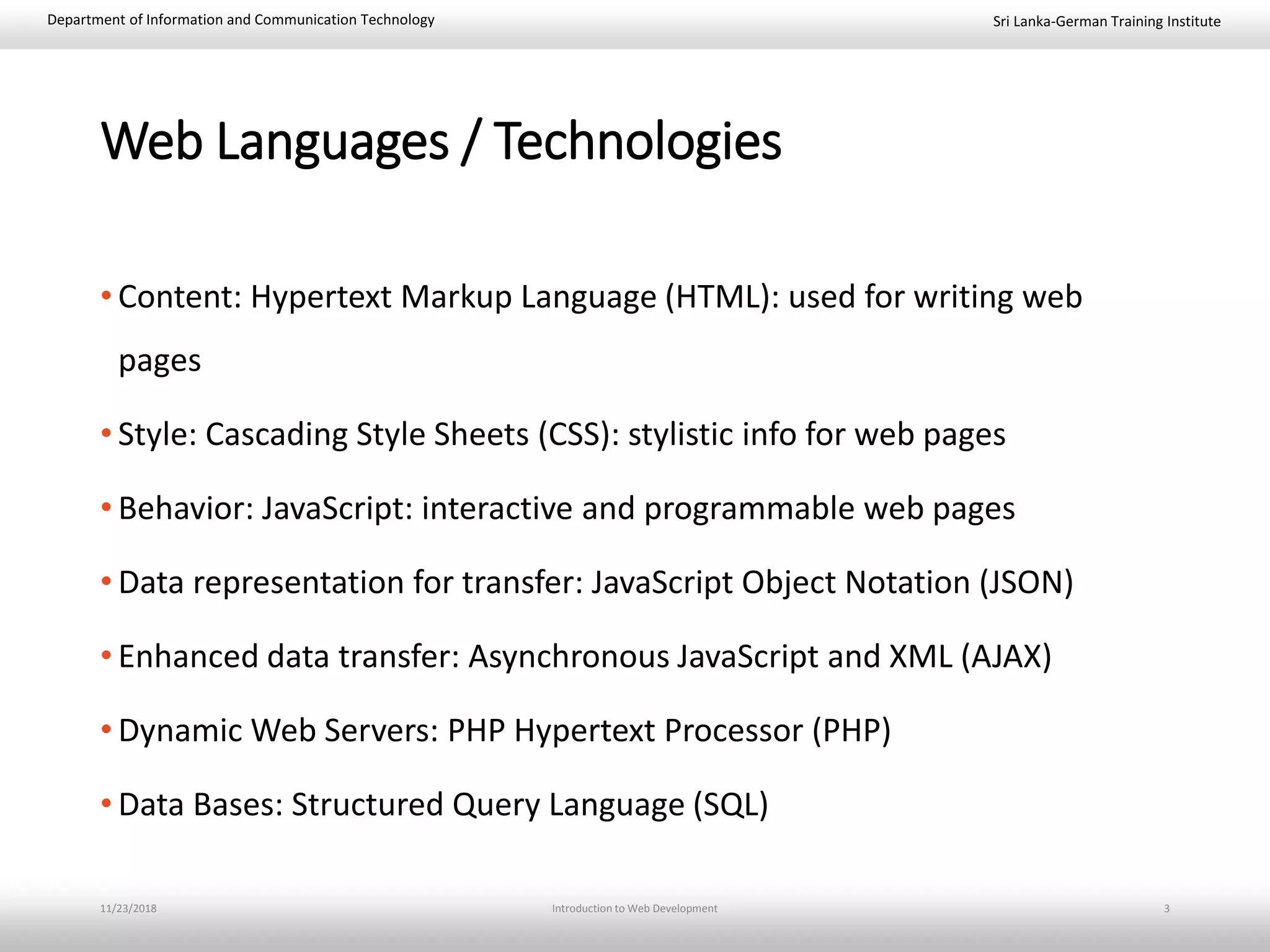Click the header 'Sri Lanka-German Training Institute'
Image resolution: width=1270 pixels, height=952 pixels.
tap(1106, 22)
